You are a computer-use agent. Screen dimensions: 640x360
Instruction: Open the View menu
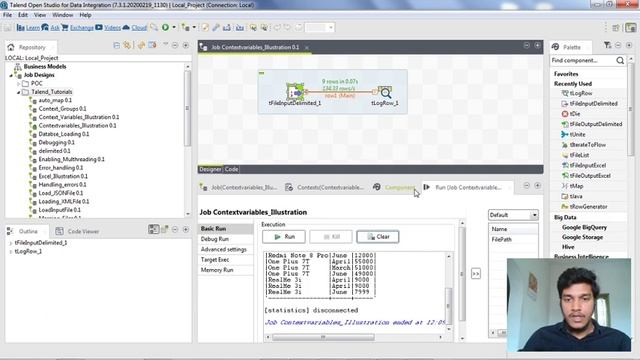coord(40,15)
